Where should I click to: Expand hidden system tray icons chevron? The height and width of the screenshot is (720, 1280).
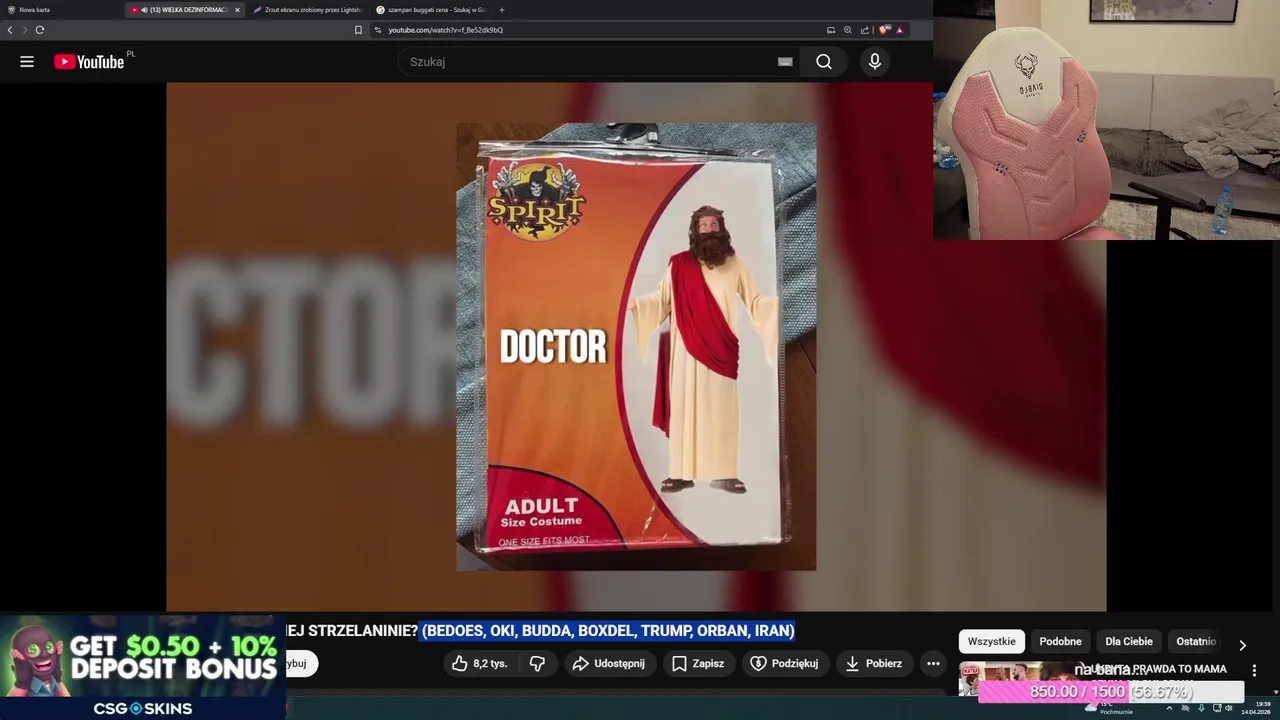pos(1169,708)
